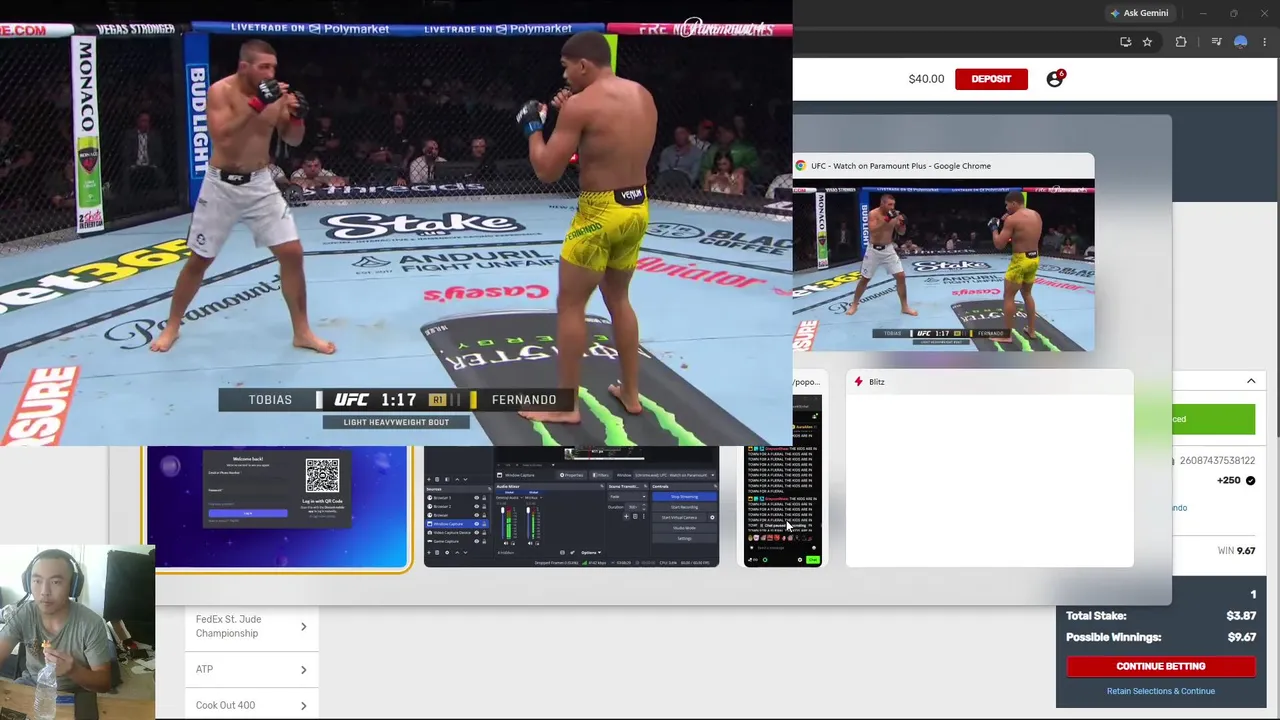Bookmark this page with the star icon
1280x720 pixels.
(x=1147, y=42)
